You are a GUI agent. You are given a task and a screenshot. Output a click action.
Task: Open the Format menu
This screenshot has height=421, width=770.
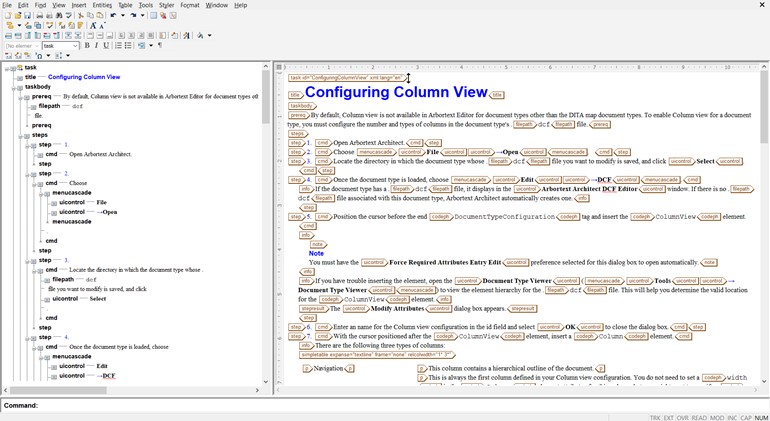coord(190,5)
